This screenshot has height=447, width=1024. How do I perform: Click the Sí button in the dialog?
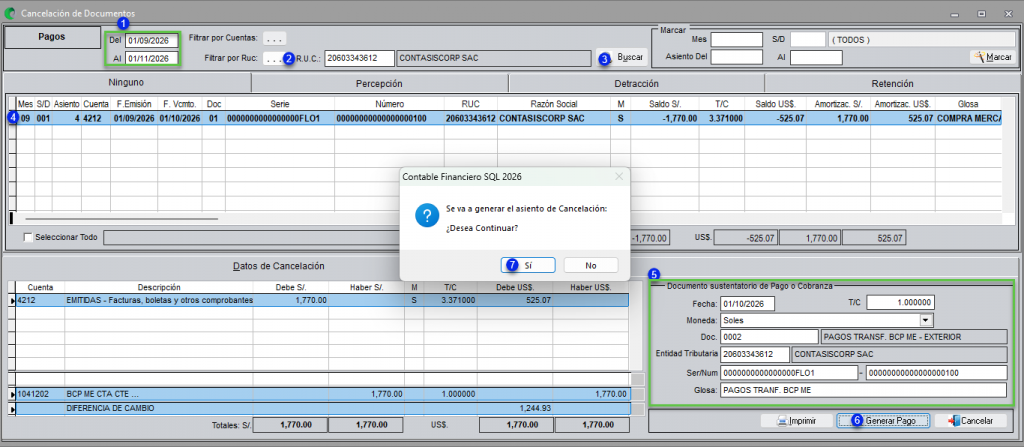(528, 265)
